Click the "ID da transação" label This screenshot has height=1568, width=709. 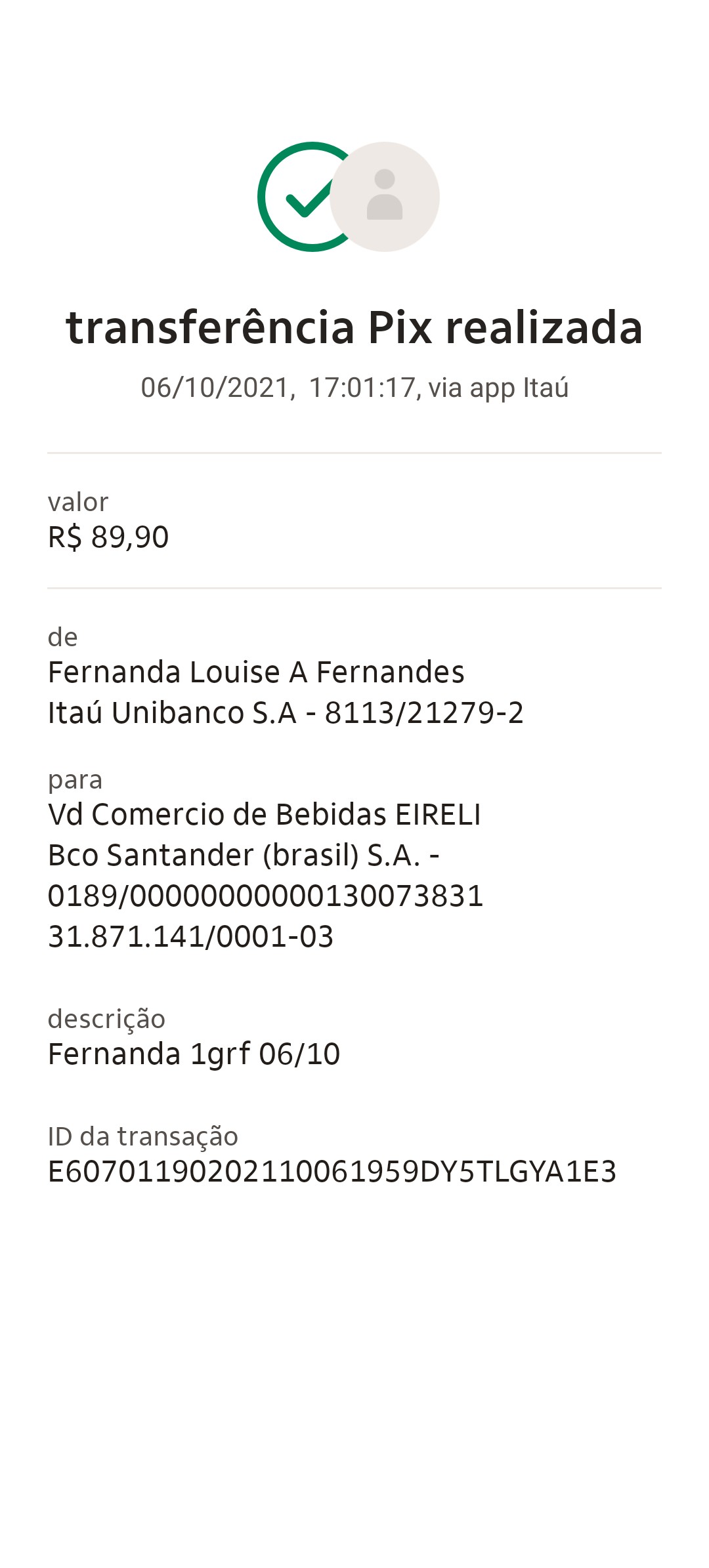143,1136
